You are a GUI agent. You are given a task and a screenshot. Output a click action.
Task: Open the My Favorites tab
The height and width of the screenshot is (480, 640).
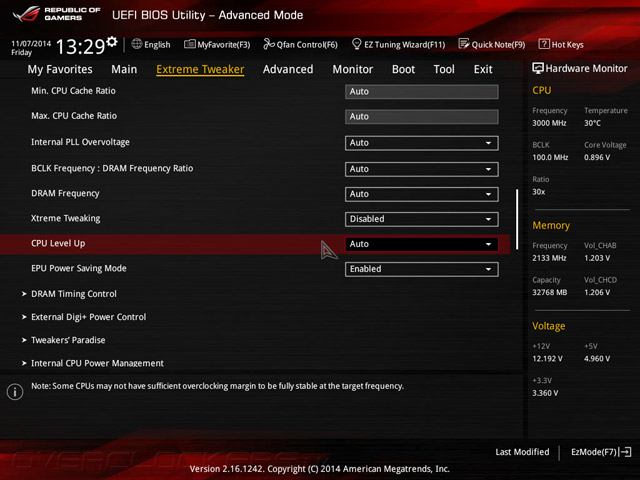pos(60,69)
